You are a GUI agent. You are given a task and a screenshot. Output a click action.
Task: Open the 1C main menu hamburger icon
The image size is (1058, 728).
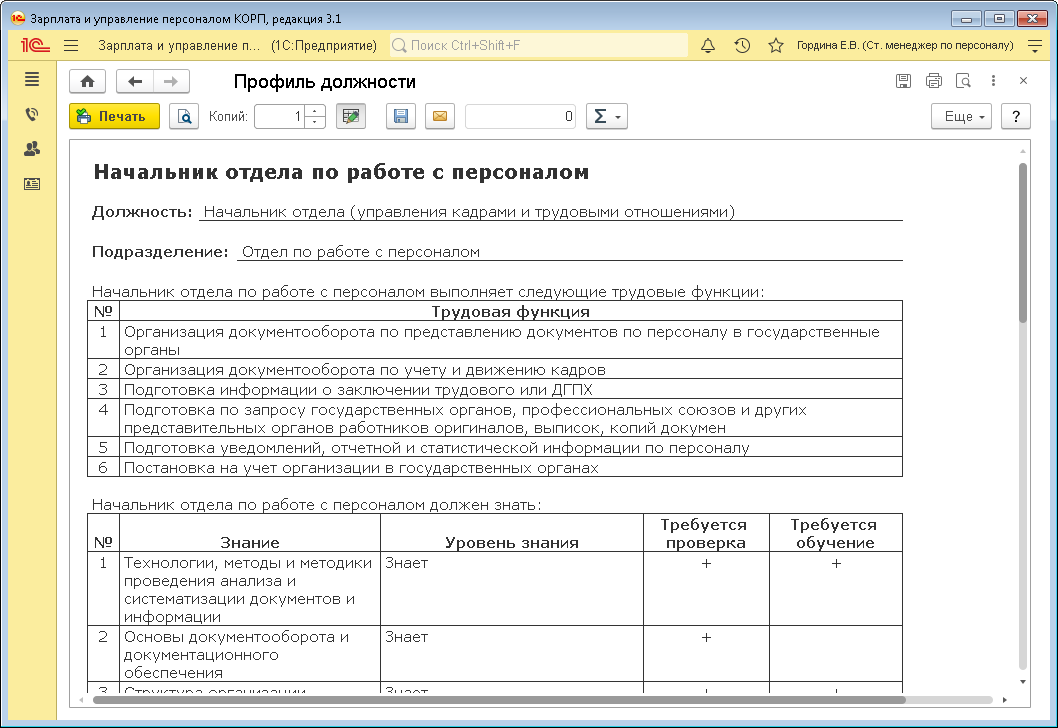[x=71, y=45]
